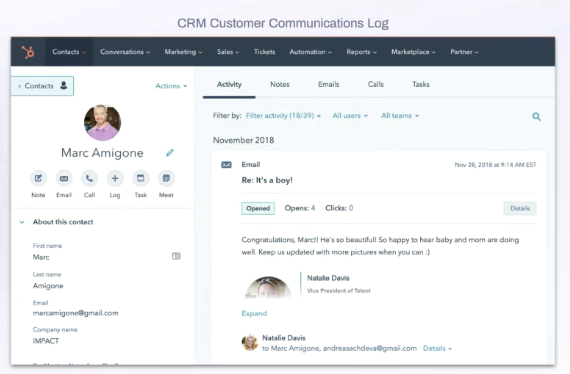Open the Actions dropdown menu
Screen dimensions: 570x374
171,86
